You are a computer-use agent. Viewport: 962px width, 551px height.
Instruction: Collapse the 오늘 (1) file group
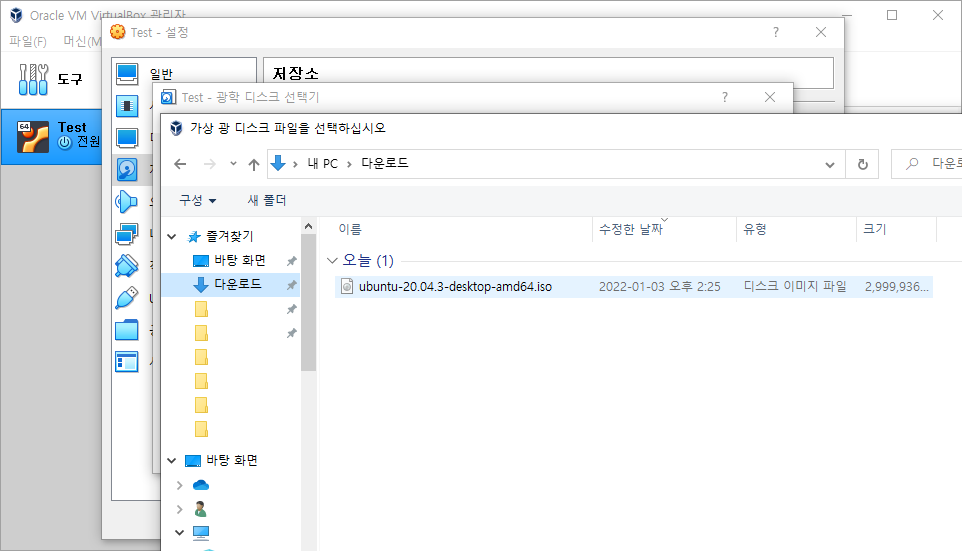(333, 261)
